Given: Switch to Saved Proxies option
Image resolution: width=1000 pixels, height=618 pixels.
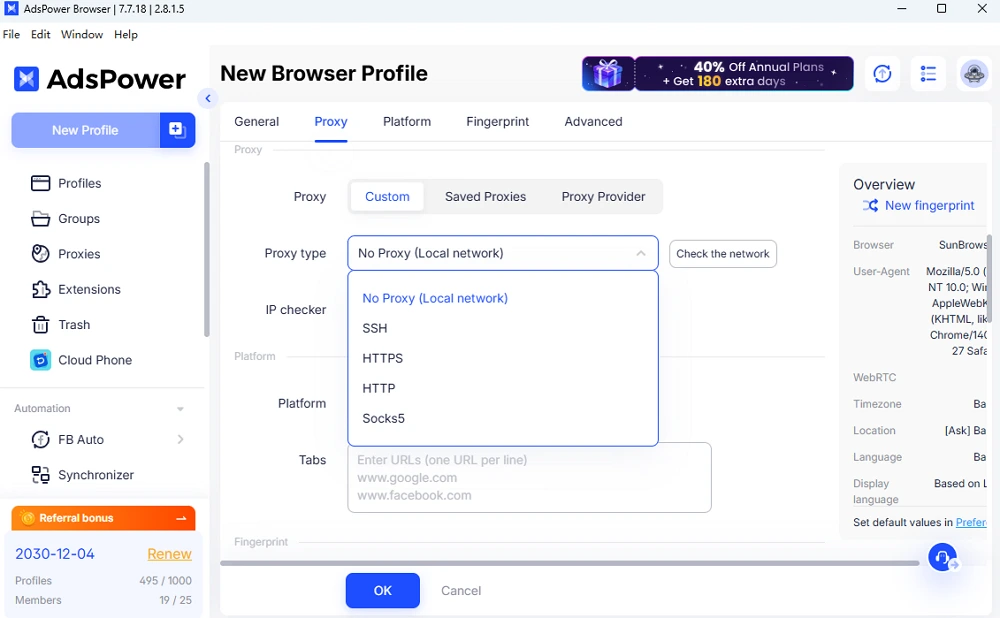Looking at the screenshot, I should [x=485, y=197].
